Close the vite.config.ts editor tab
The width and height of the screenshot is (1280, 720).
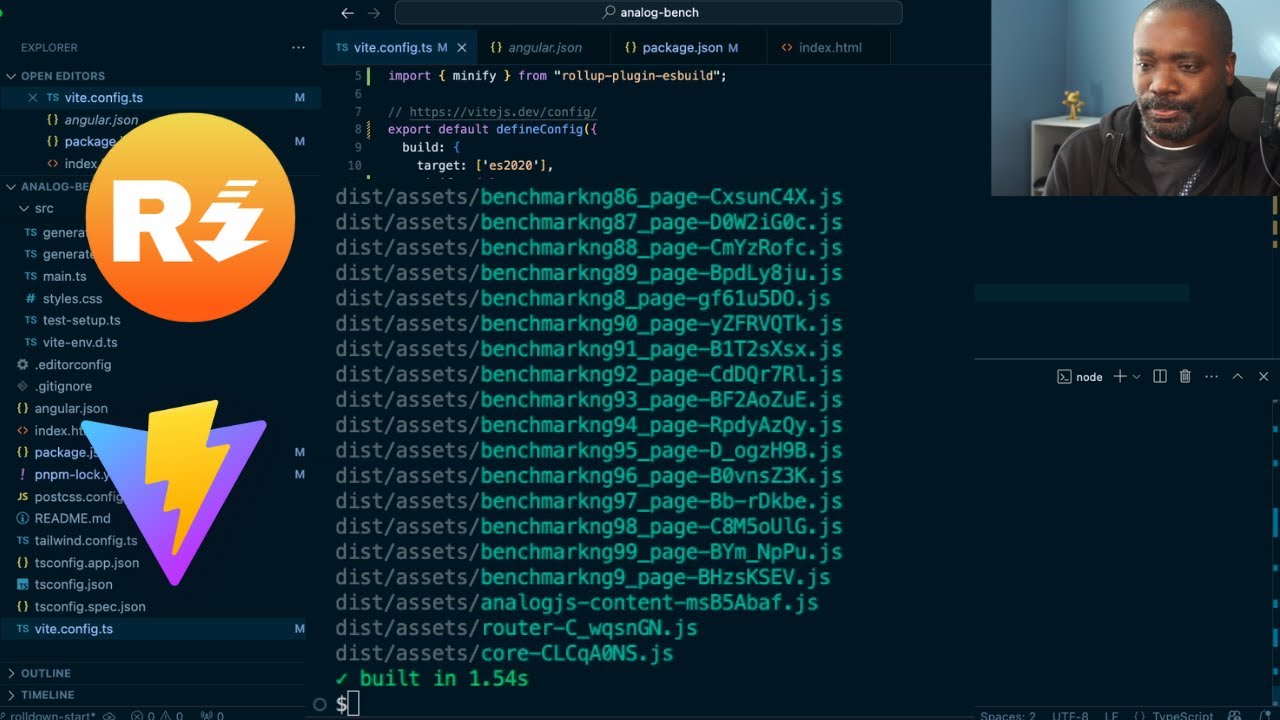click(462, 47)
